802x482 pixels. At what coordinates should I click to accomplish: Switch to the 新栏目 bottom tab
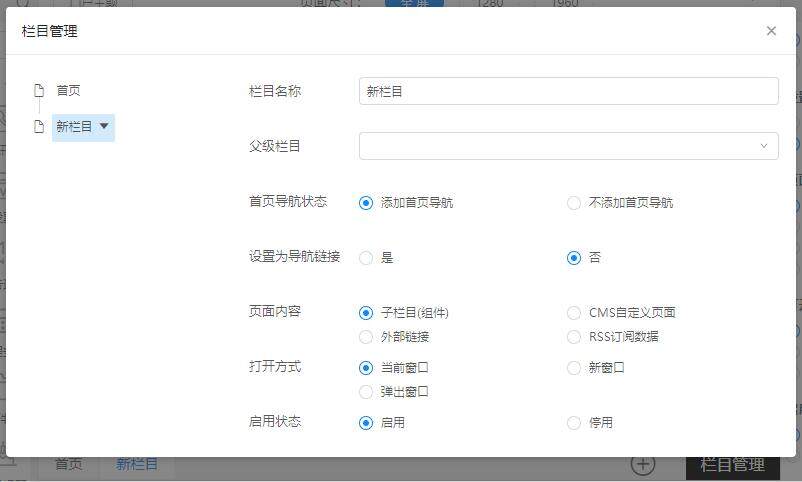(x=137, y=465)
